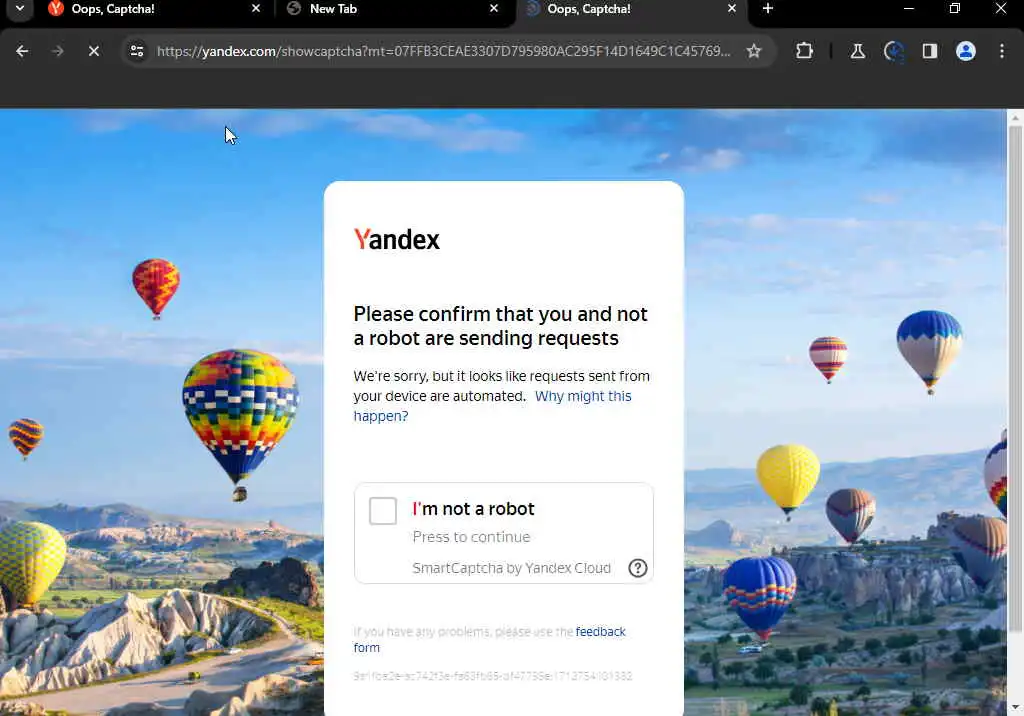Screen dimensions: 1024x716
Task: Open the Extensions puzzle icon
Action: pos(805,51)
